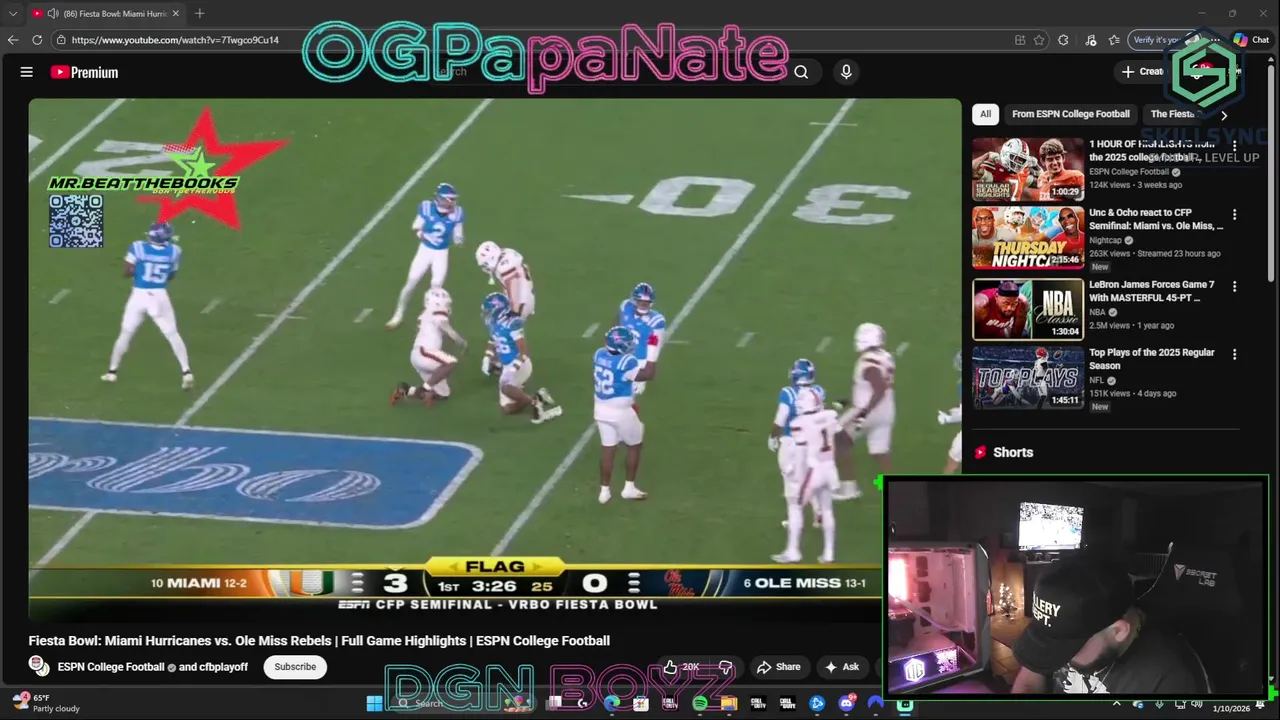Open the YouTube hamburger guide menu
This screenshot has height=720, width=1280.
point(27,72)
